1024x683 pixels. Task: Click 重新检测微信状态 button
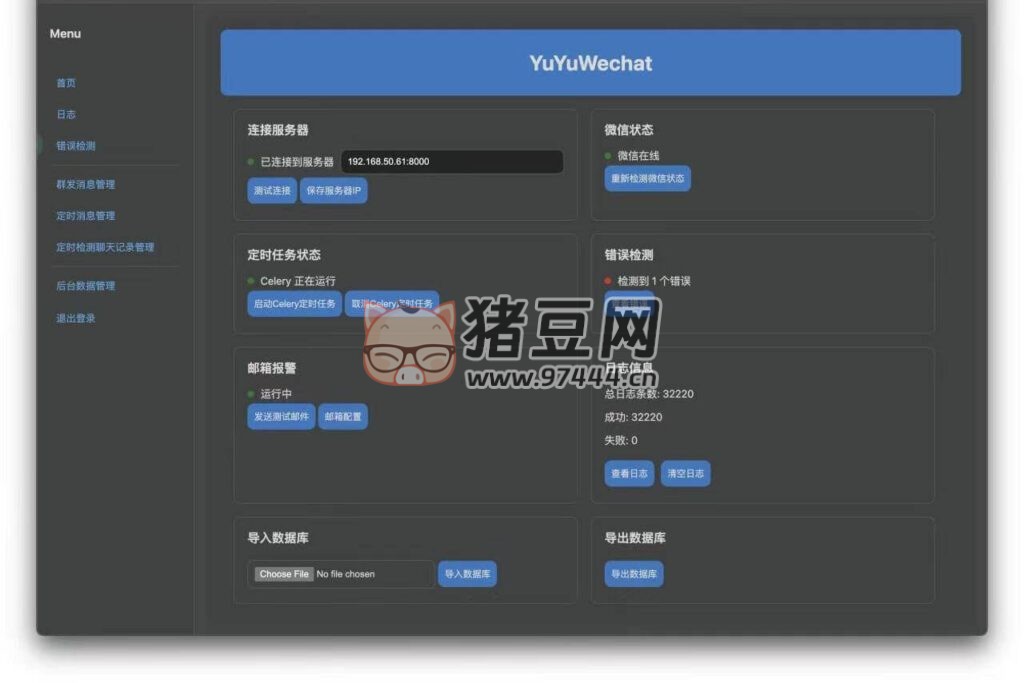(x=647, y=178)
